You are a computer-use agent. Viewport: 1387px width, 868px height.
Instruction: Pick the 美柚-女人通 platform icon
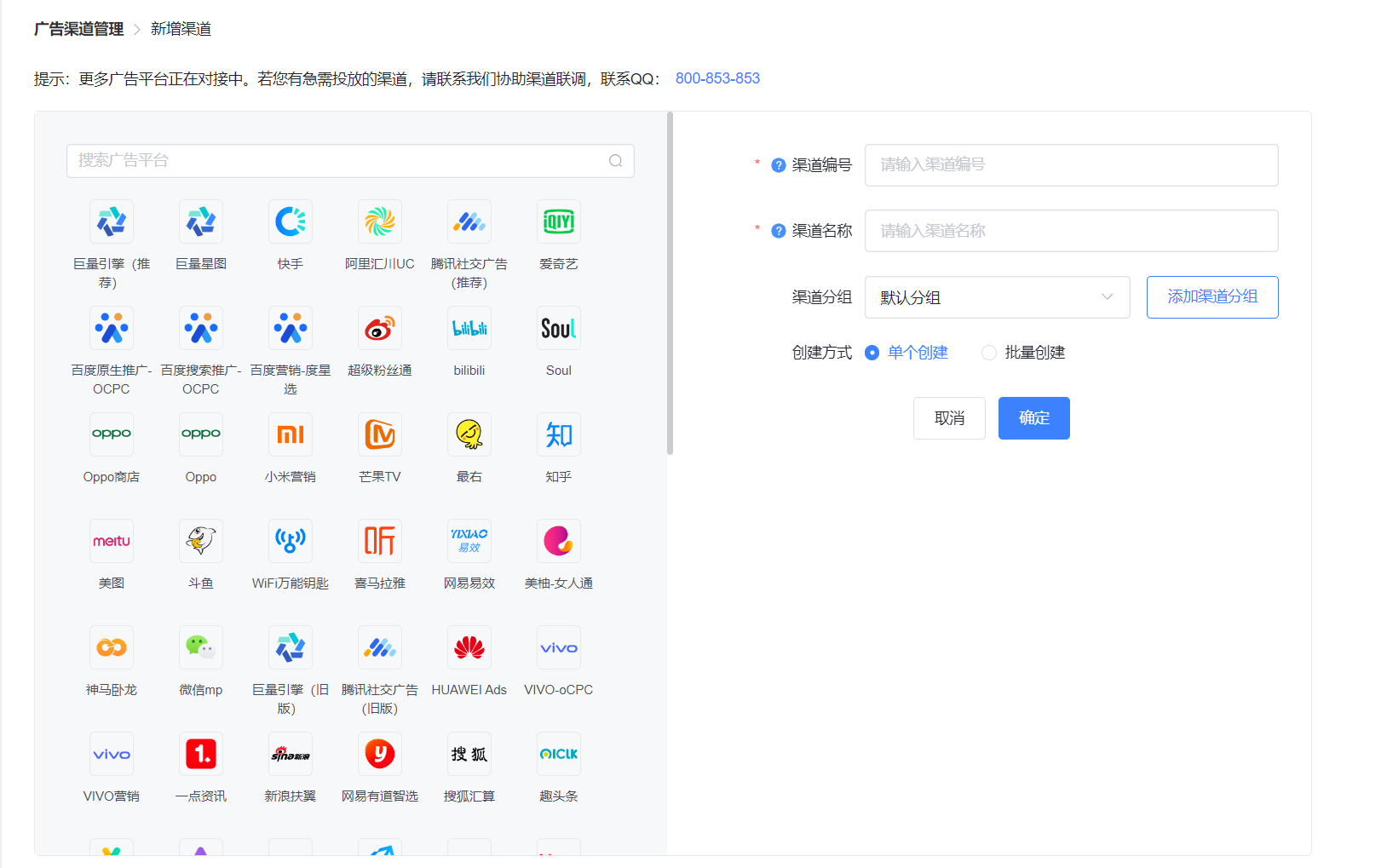559,541
